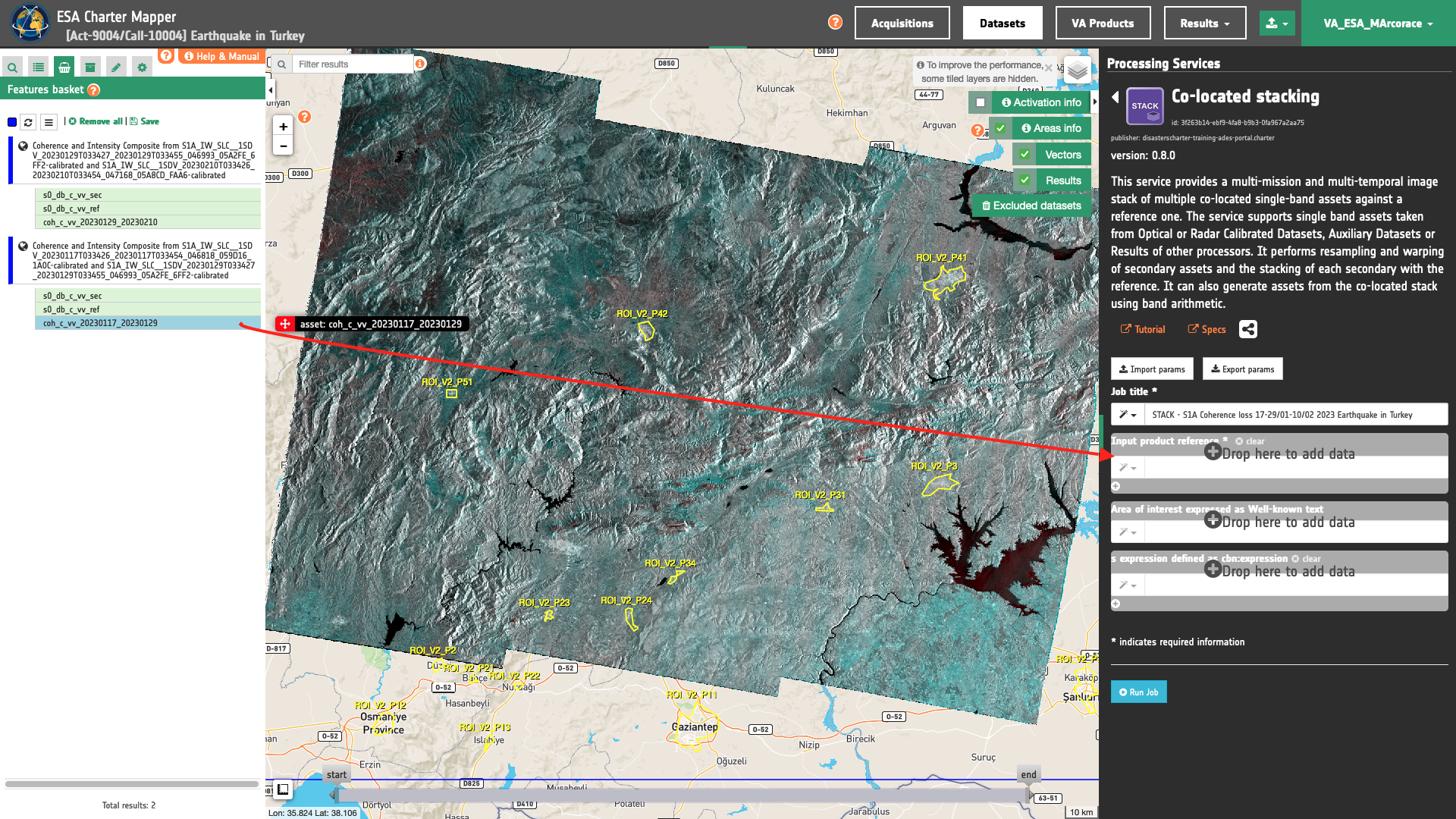The image size is (1456, 819).
Task: Enable the Activation info checkbox
Action: [981, 102]
